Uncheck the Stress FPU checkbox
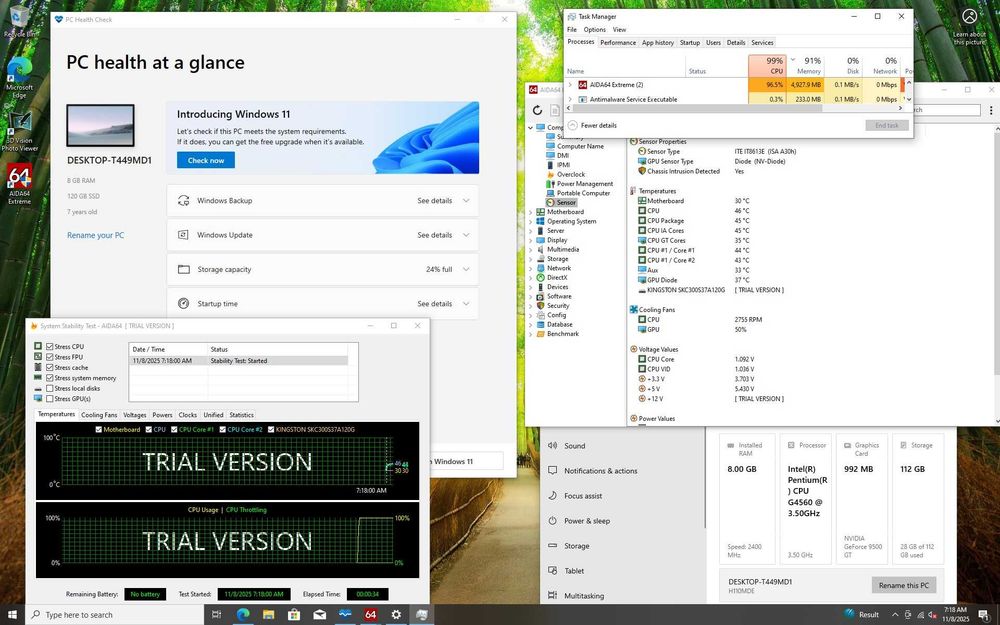The width and height of the screenshot is (1000, 625). (50, 357)
